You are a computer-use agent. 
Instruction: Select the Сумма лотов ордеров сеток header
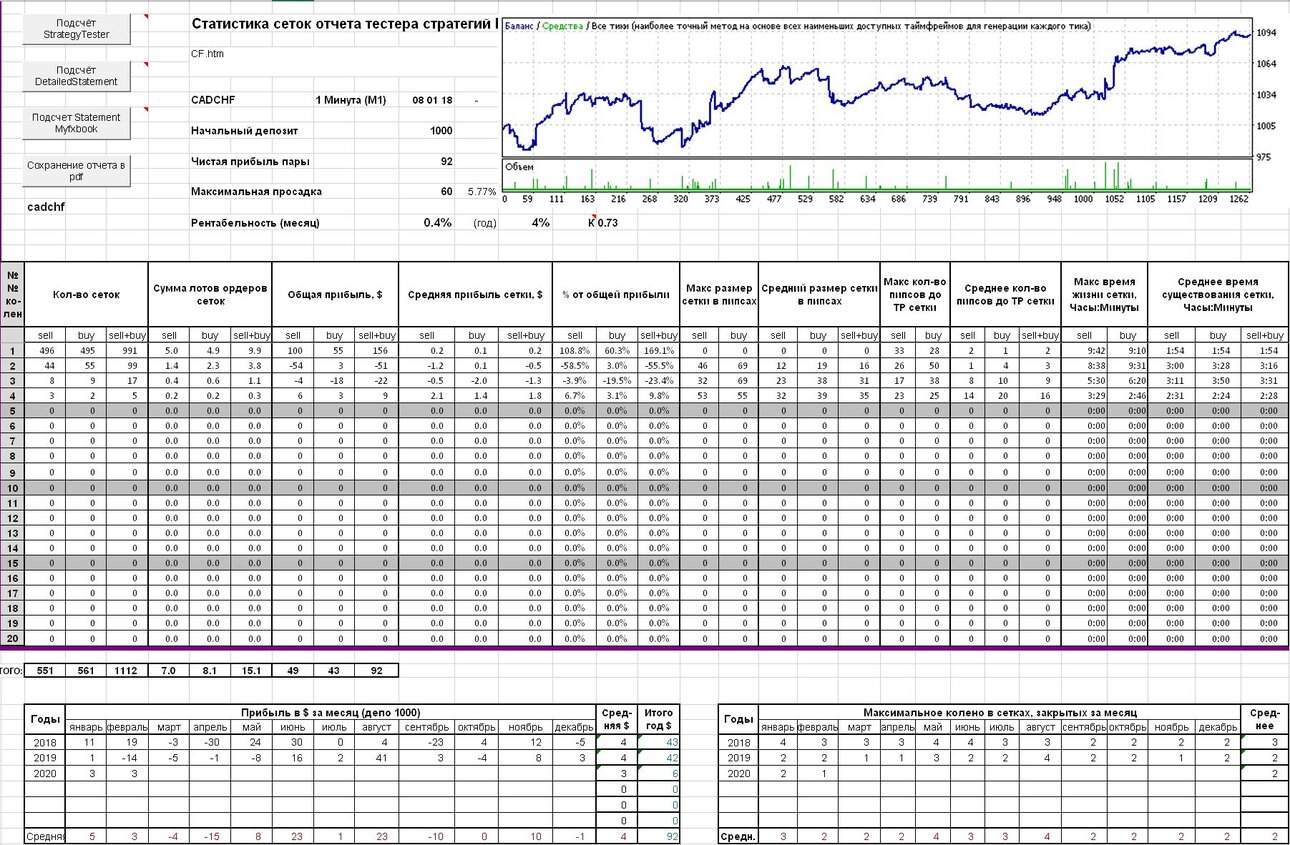[210, 295]
